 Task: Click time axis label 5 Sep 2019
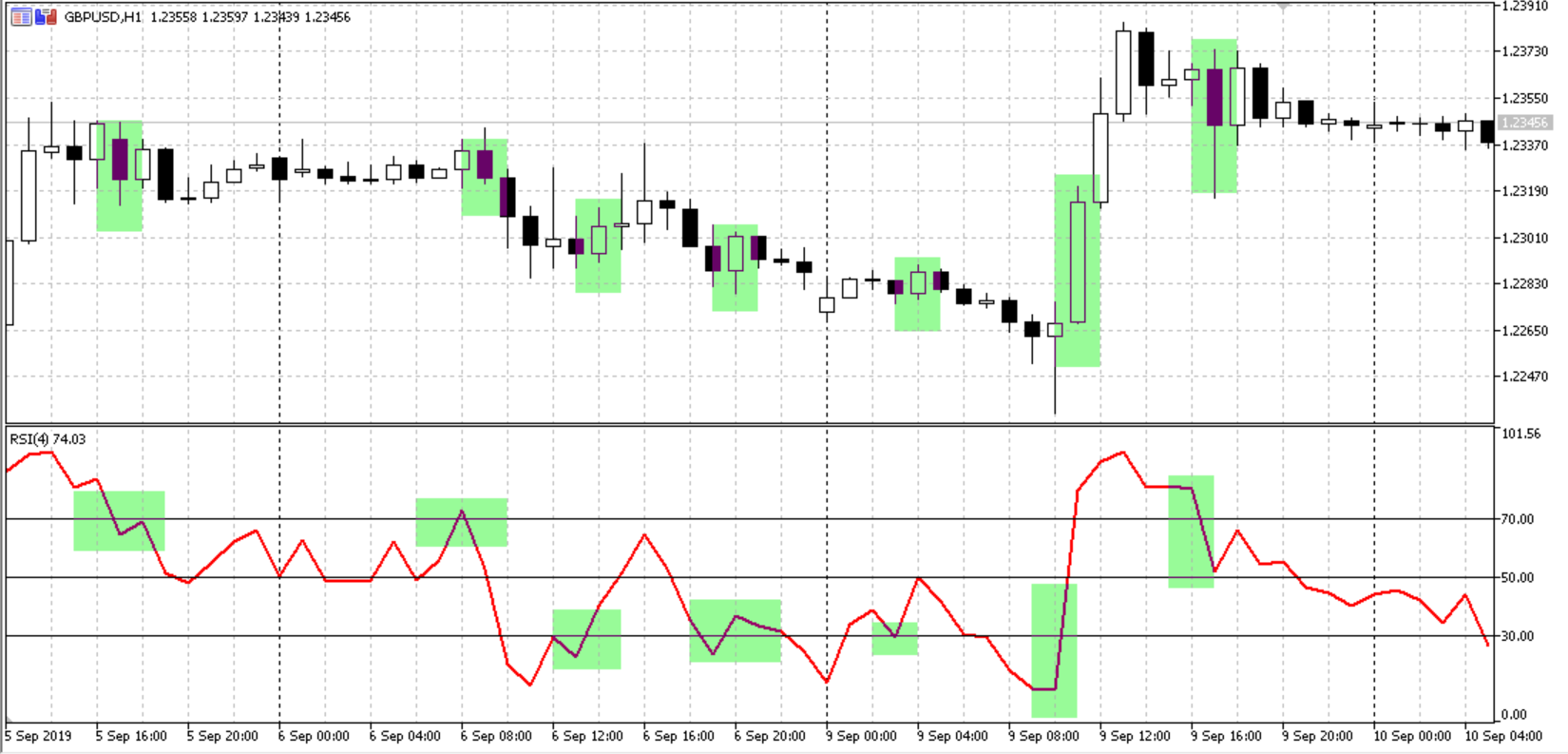38,736
